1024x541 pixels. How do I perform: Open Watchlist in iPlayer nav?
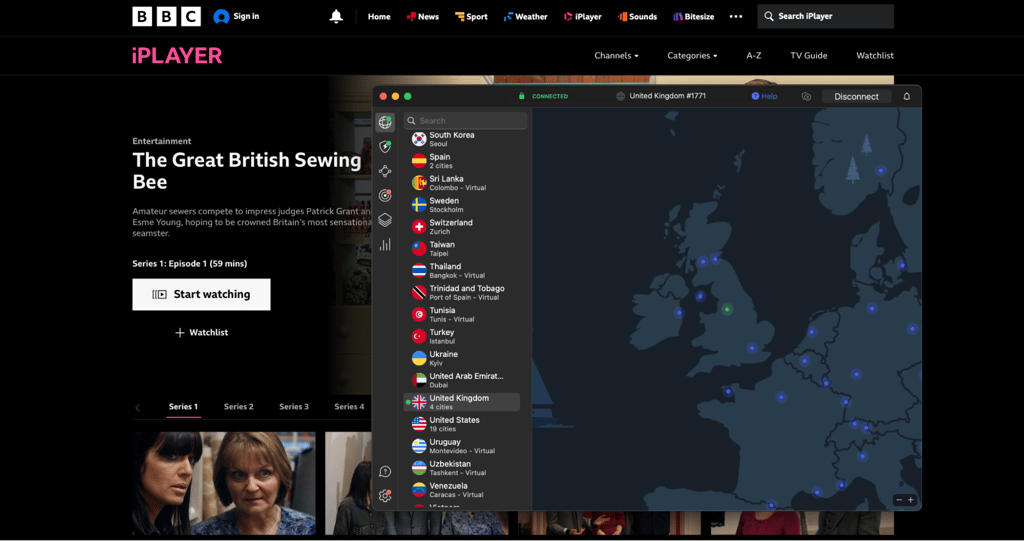[x=874, y=56]
